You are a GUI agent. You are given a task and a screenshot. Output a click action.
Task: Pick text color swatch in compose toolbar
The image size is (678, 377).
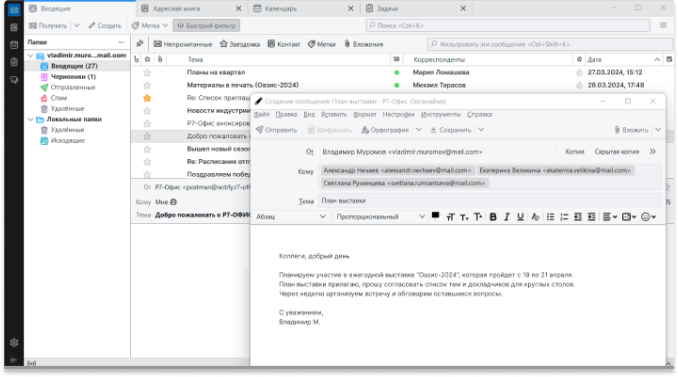[x=435, y=216]
